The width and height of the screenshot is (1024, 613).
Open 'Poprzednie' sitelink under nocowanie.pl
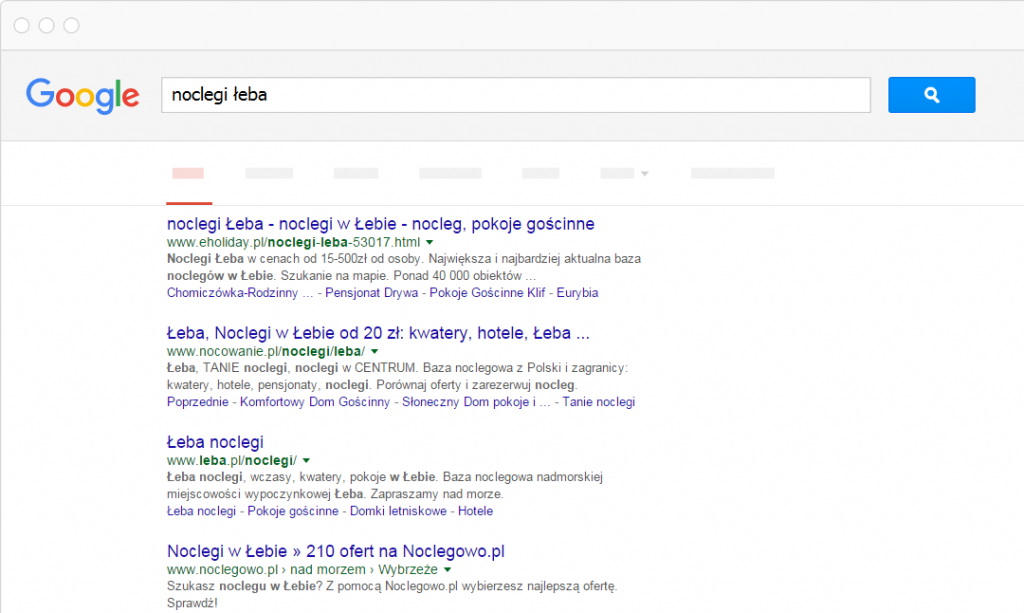click(197, 401)
